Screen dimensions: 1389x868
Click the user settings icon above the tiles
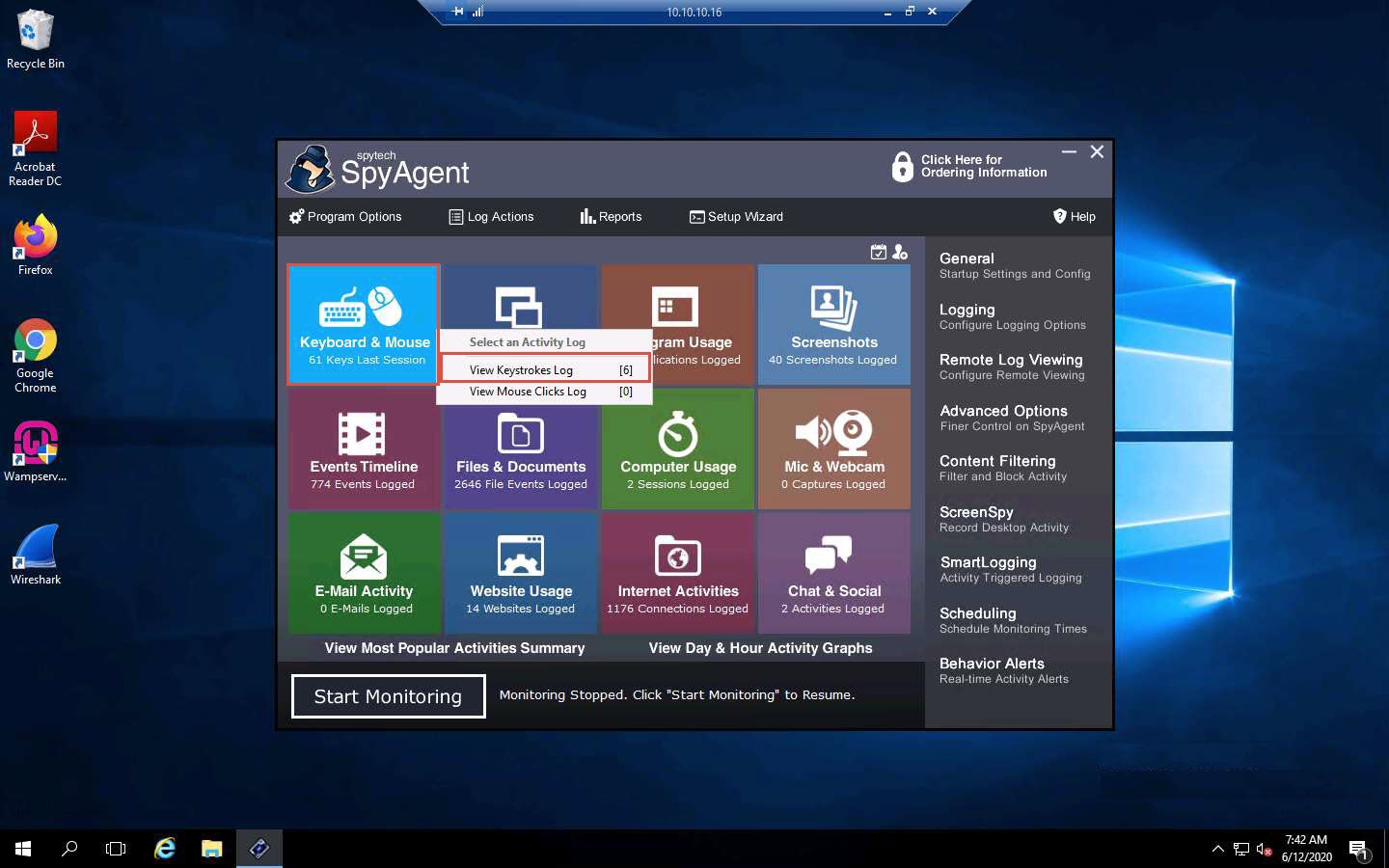pyautogui.click(x=900, y=252)
